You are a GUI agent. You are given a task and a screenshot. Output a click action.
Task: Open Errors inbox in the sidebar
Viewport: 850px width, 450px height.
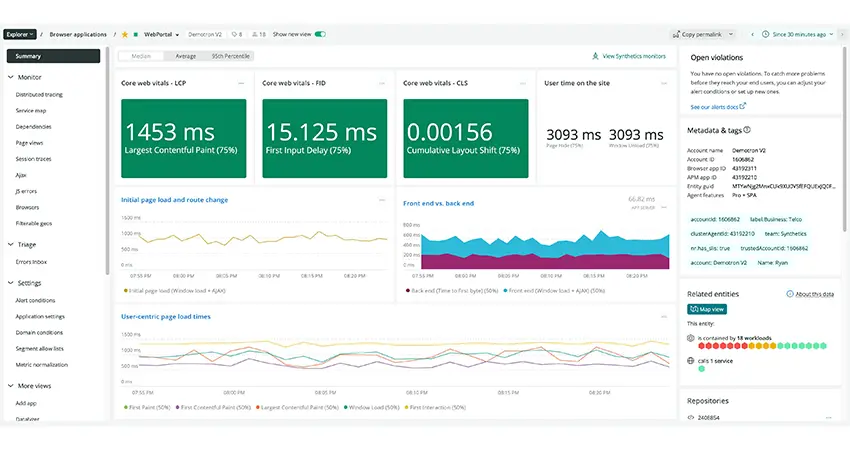pyautogui.click(x=31, y=262)
